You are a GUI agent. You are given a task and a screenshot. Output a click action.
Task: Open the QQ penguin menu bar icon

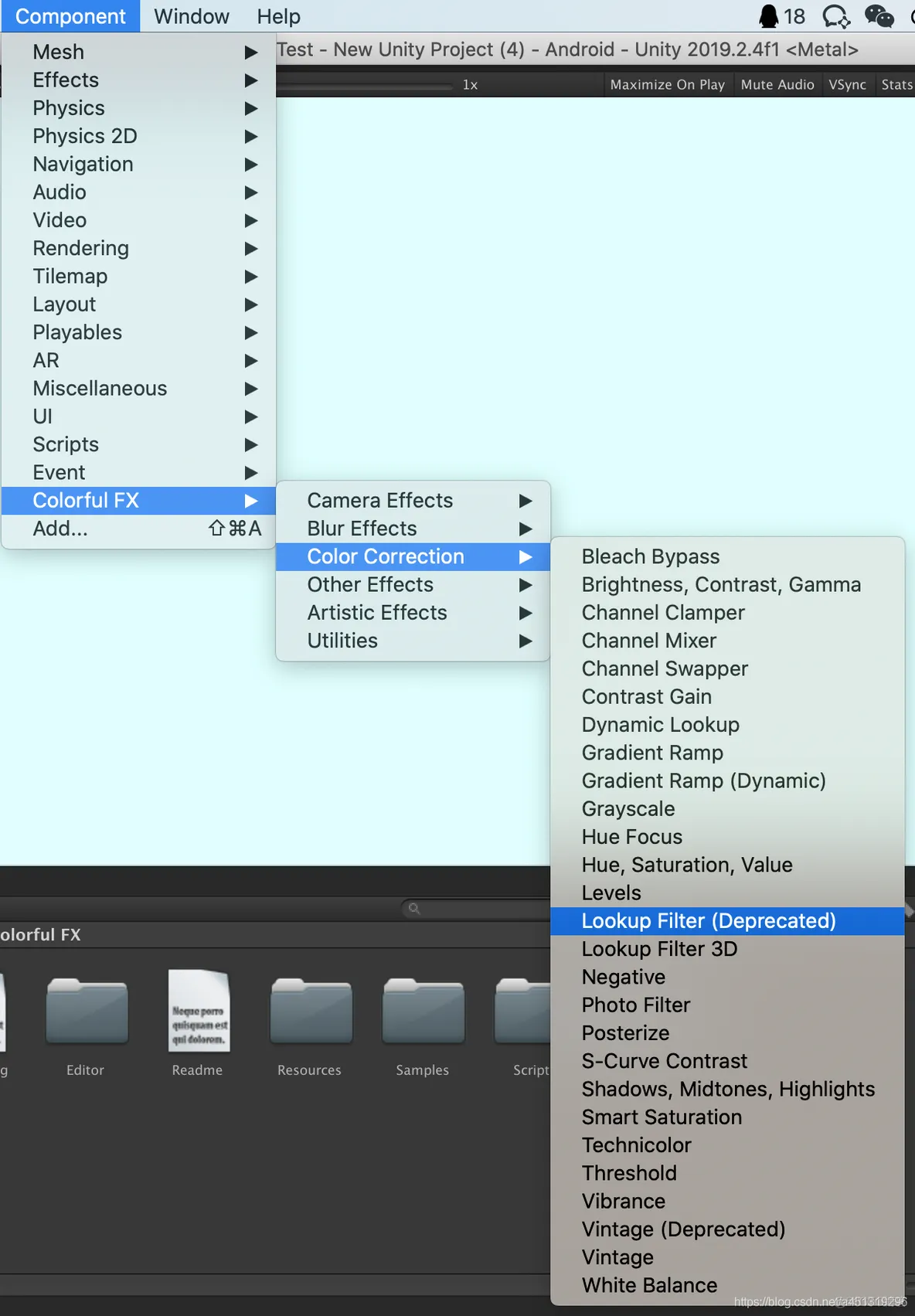click(x=769, y=16)
